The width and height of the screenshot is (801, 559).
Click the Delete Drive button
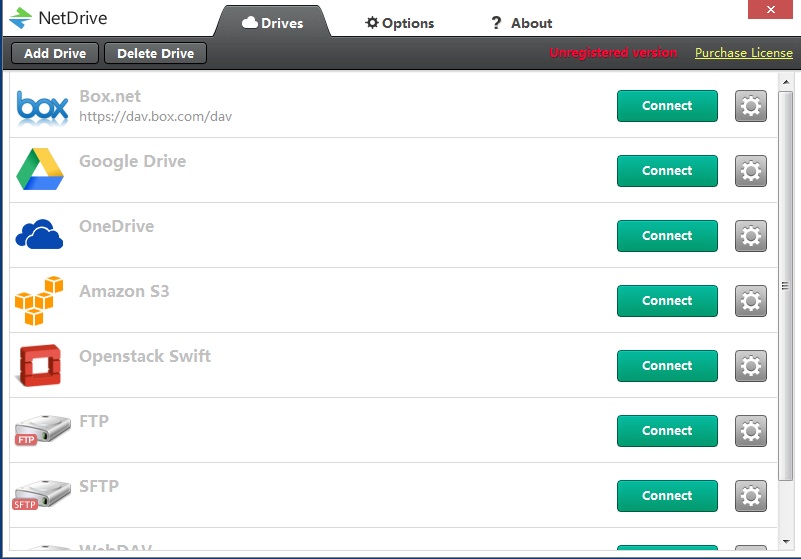click(x=155, y=53)
